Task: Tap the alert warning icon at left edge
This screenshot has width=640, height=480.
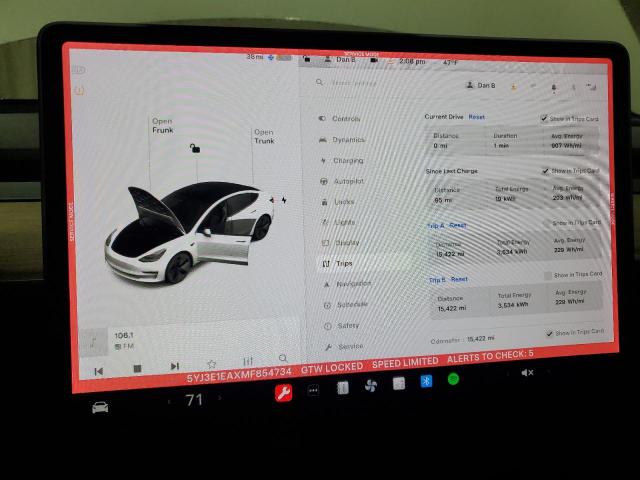Action: [80, 90]
